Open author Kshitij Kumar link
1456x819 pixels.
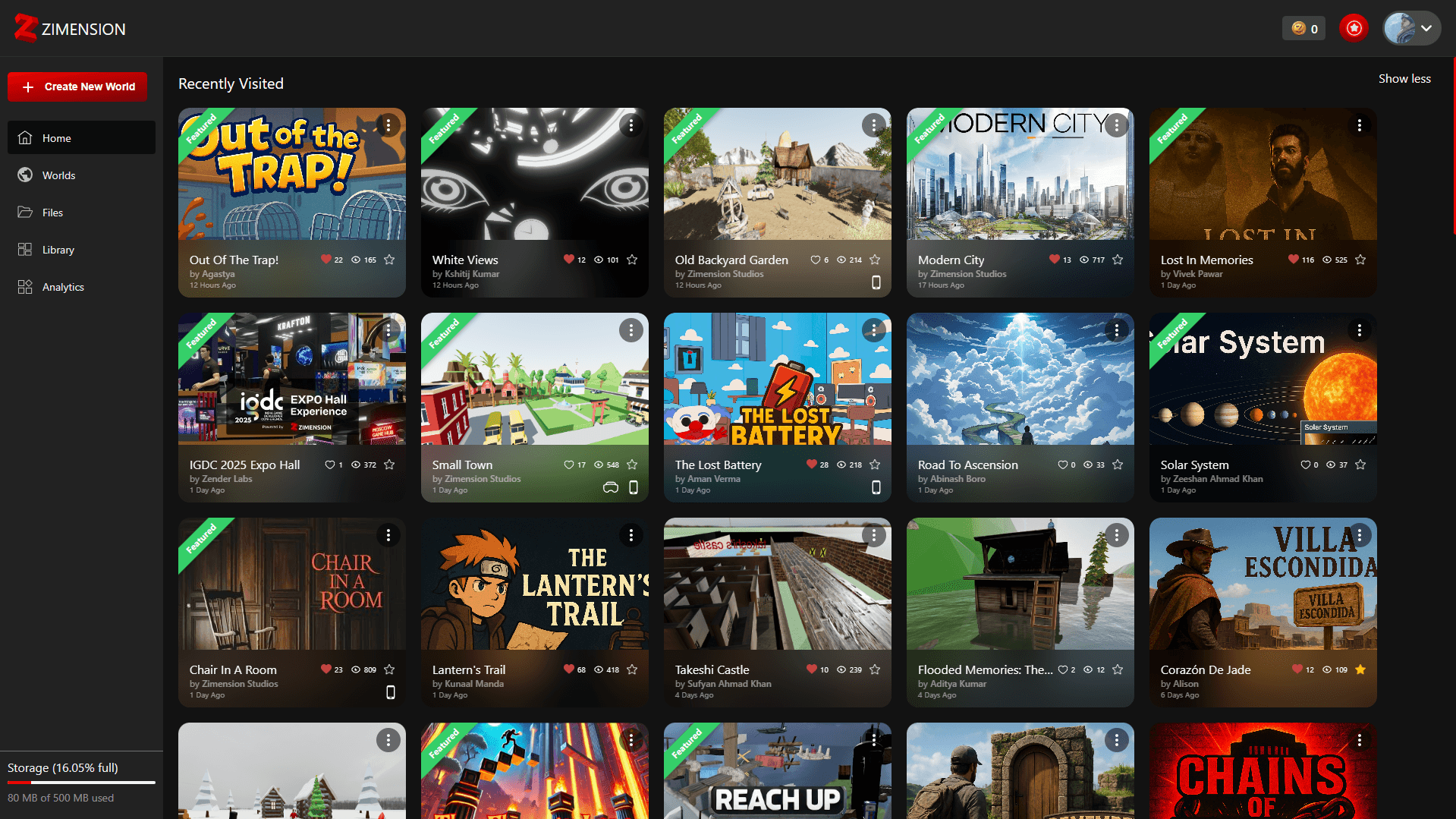(472, 274)
